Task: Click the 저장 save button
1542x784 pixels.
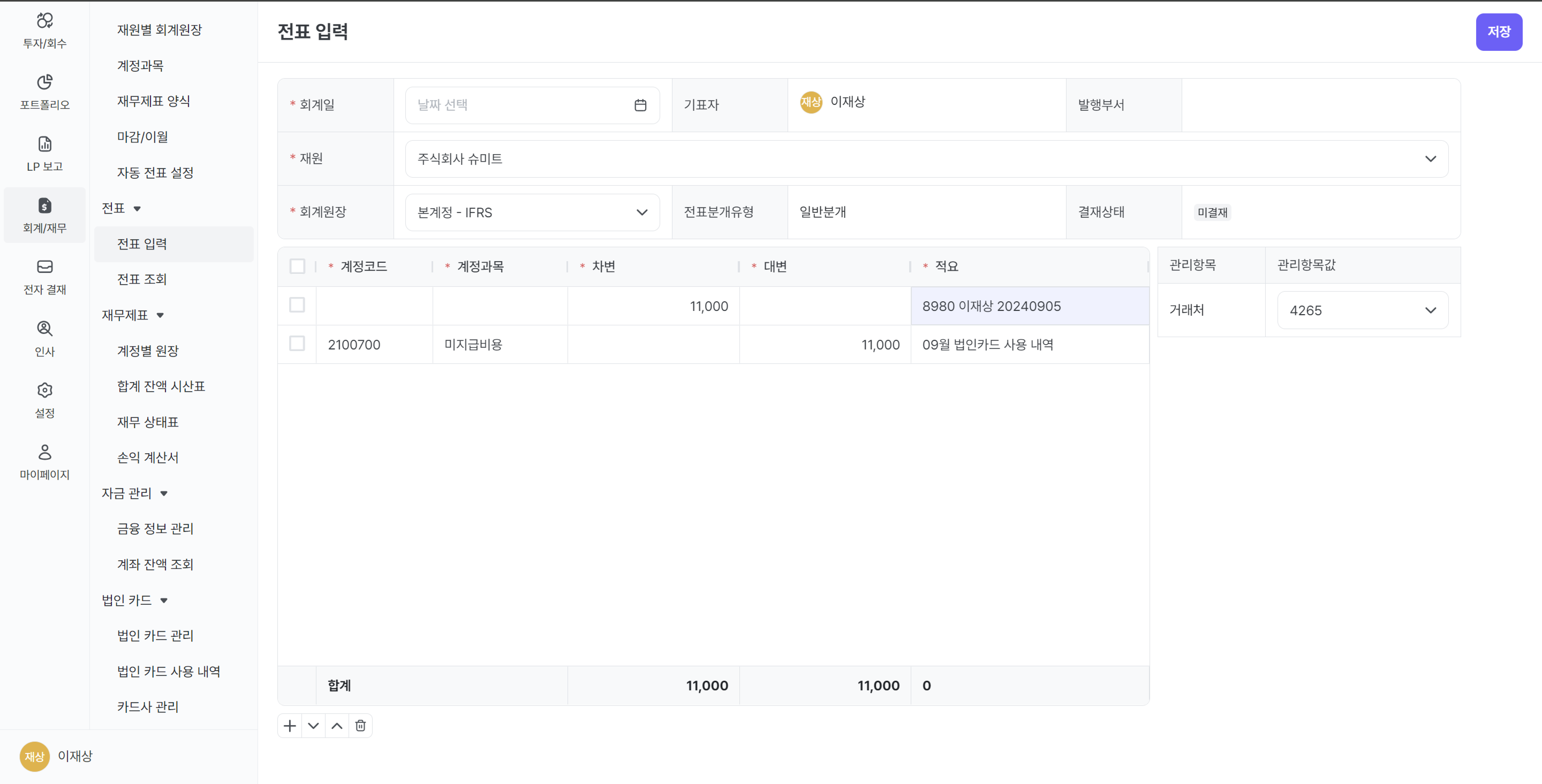Action: 1498,32
